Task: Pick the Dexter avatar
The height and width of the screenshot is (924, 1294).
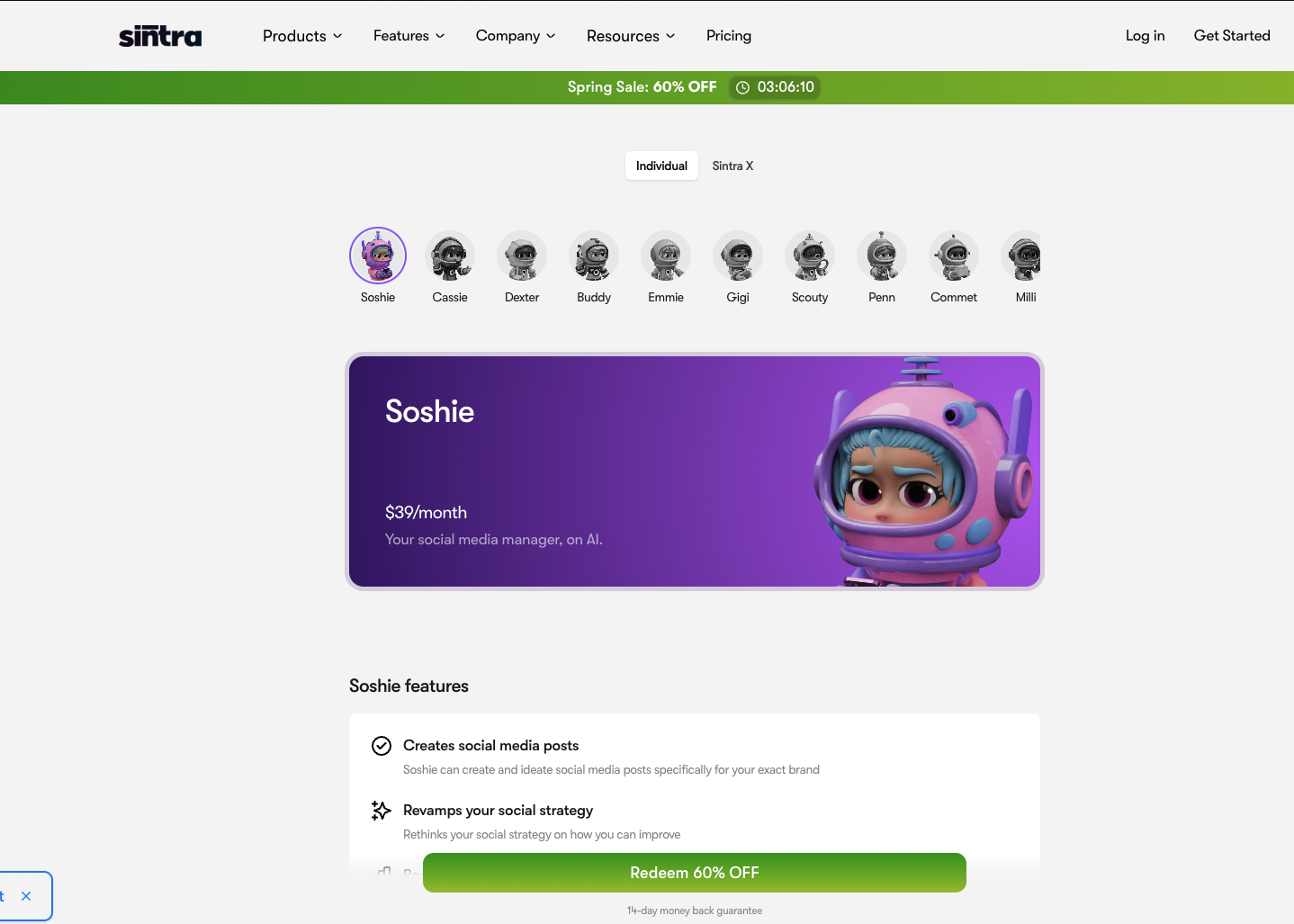Action: click(522, 256)
